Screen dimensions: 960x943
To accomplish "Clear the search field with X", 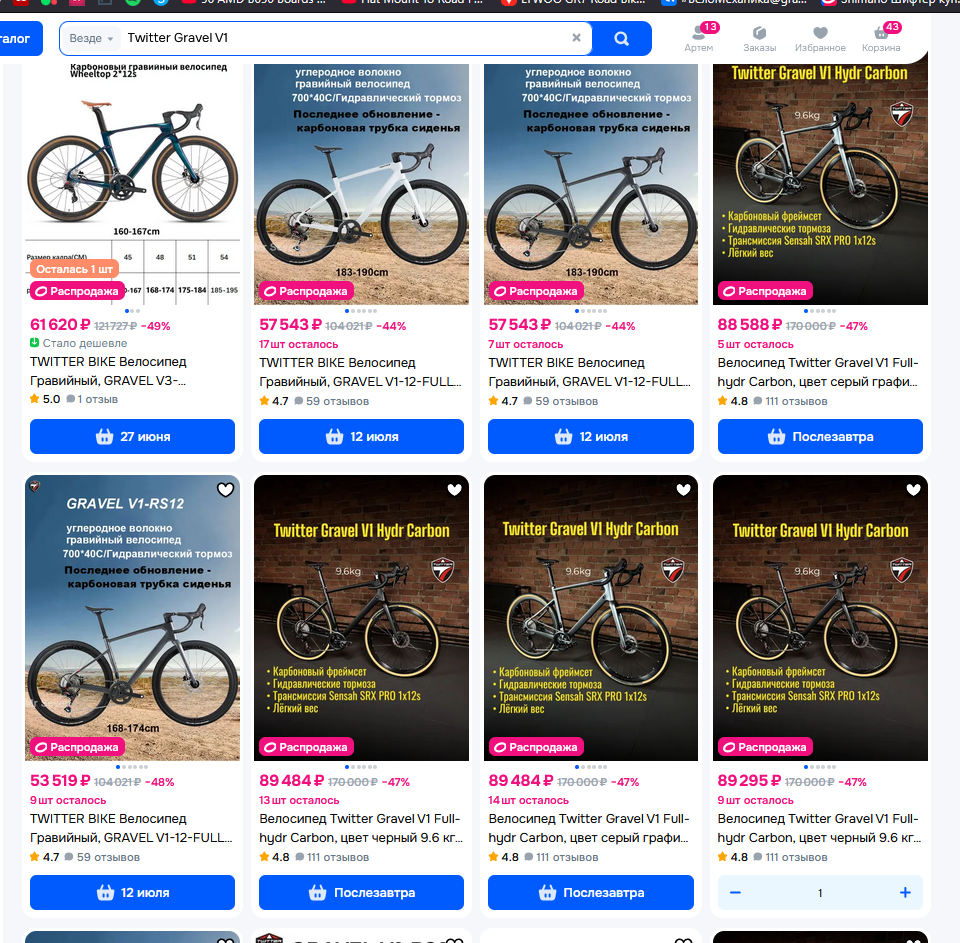I will click(x=576, y=38).
